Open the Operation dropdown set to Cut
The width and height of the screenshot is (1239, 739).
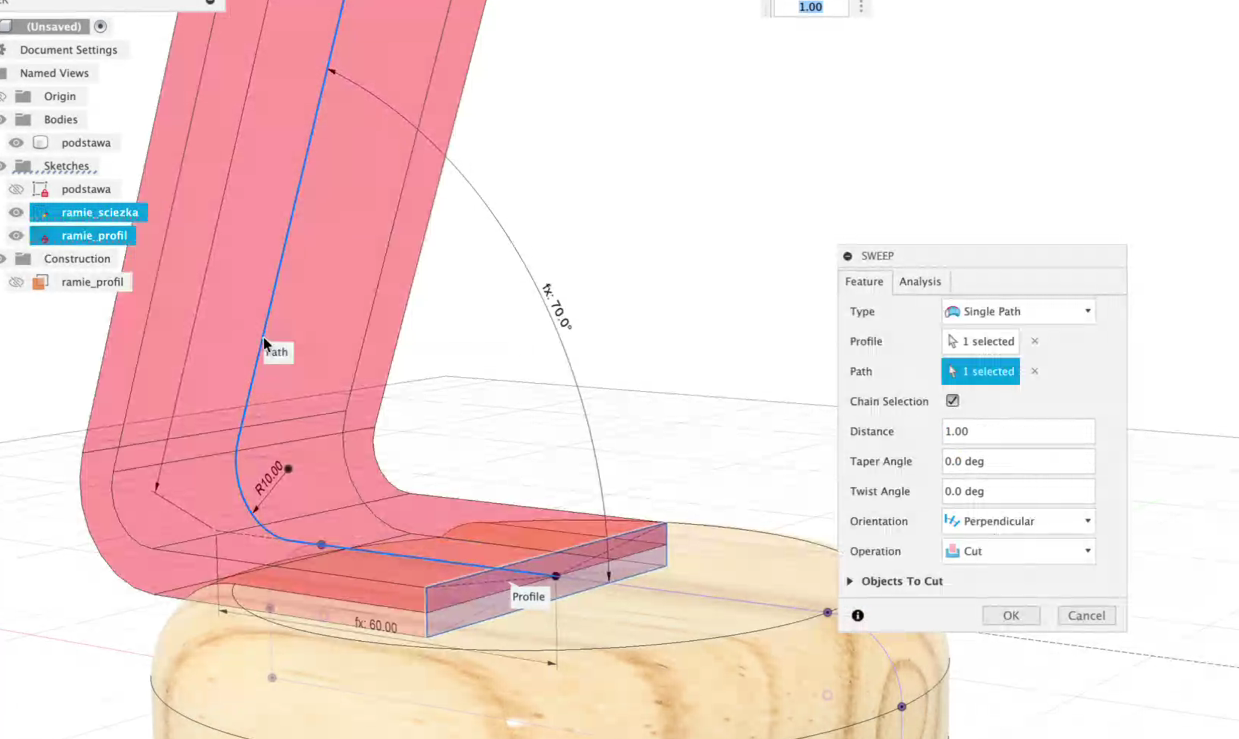1018,551
